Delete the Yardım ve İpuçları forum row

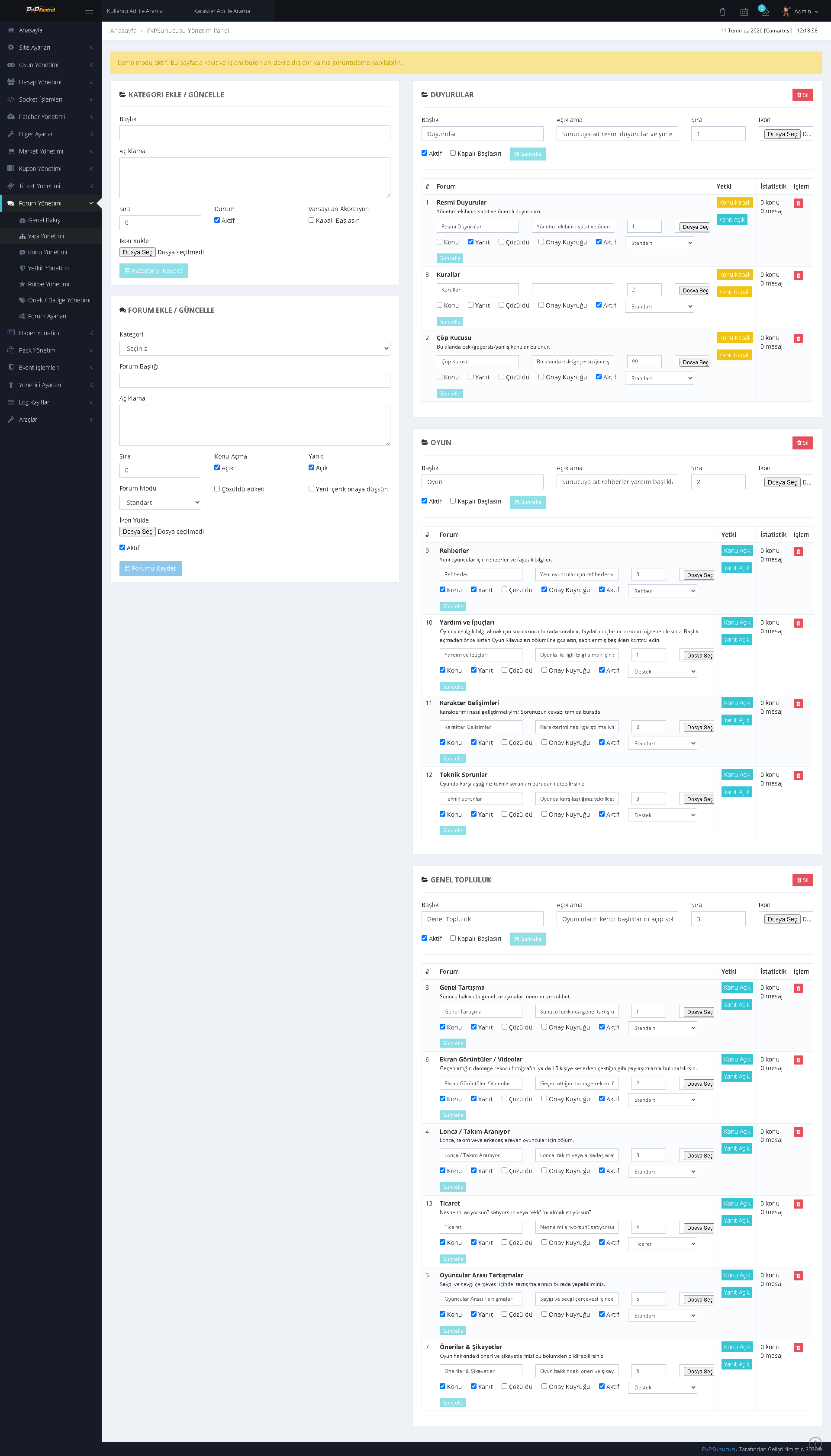point(798,623)
